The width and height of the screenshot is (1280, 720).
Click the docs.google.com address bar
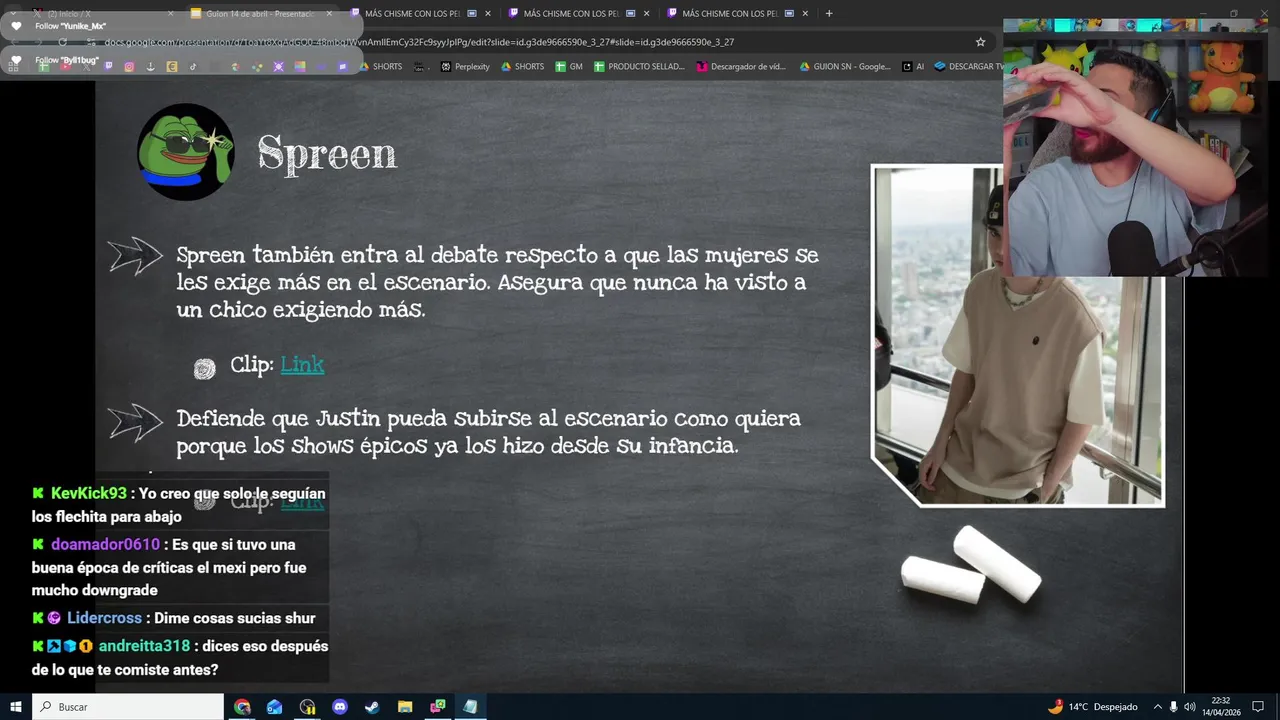(x=530, y=42)
